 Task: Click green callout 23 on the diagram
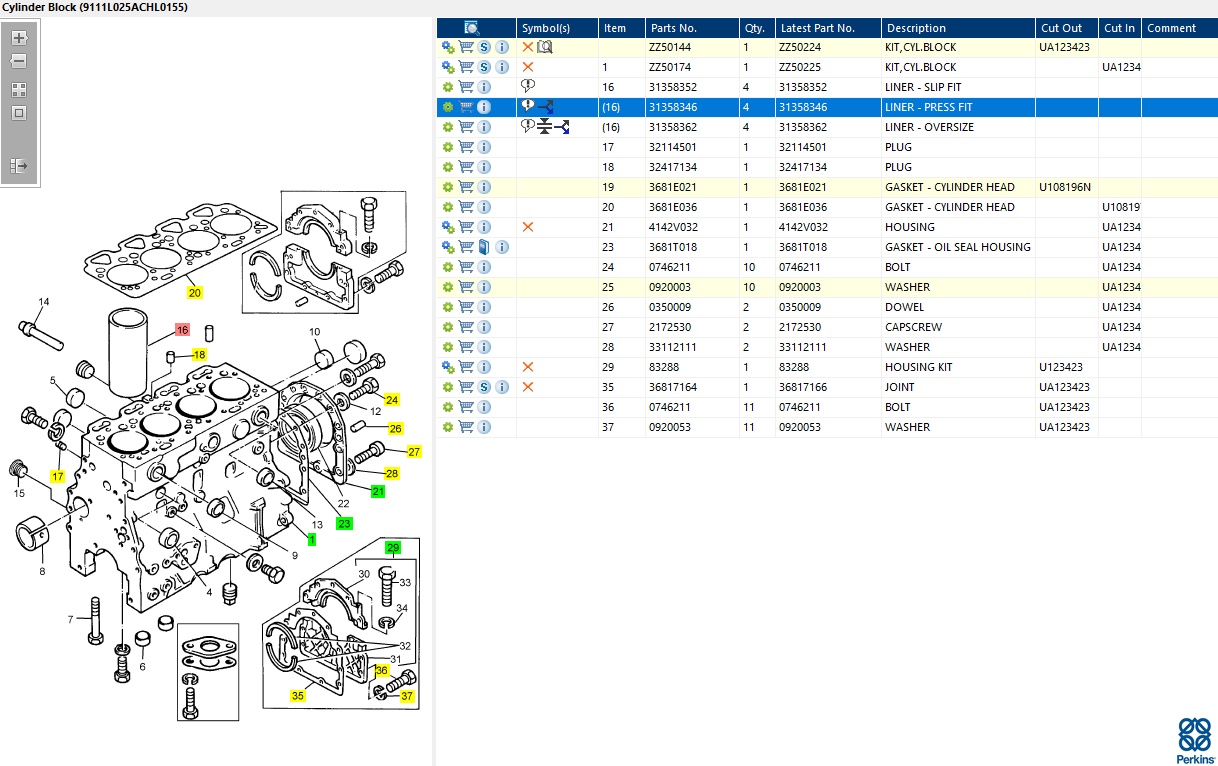pyautogui.click(x=344, y=523)
